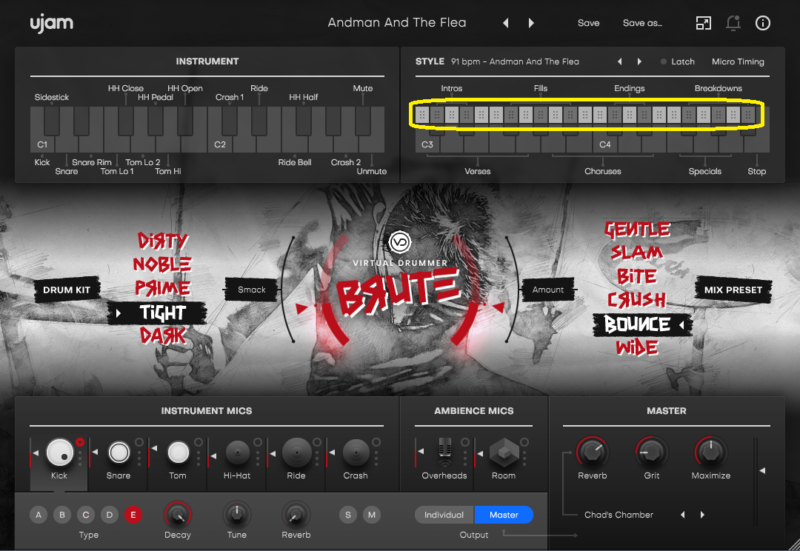
Task: Select the Hi-Hat mic channel icon
Action: point(237,452)
